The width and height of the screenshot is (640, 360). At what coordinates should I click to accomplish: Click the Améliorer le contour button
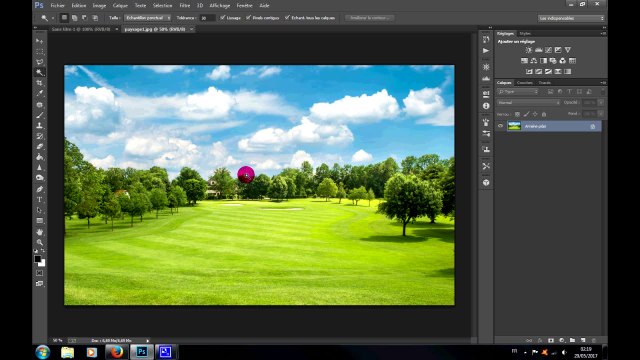pyautogui.click(x=369, y=18)
